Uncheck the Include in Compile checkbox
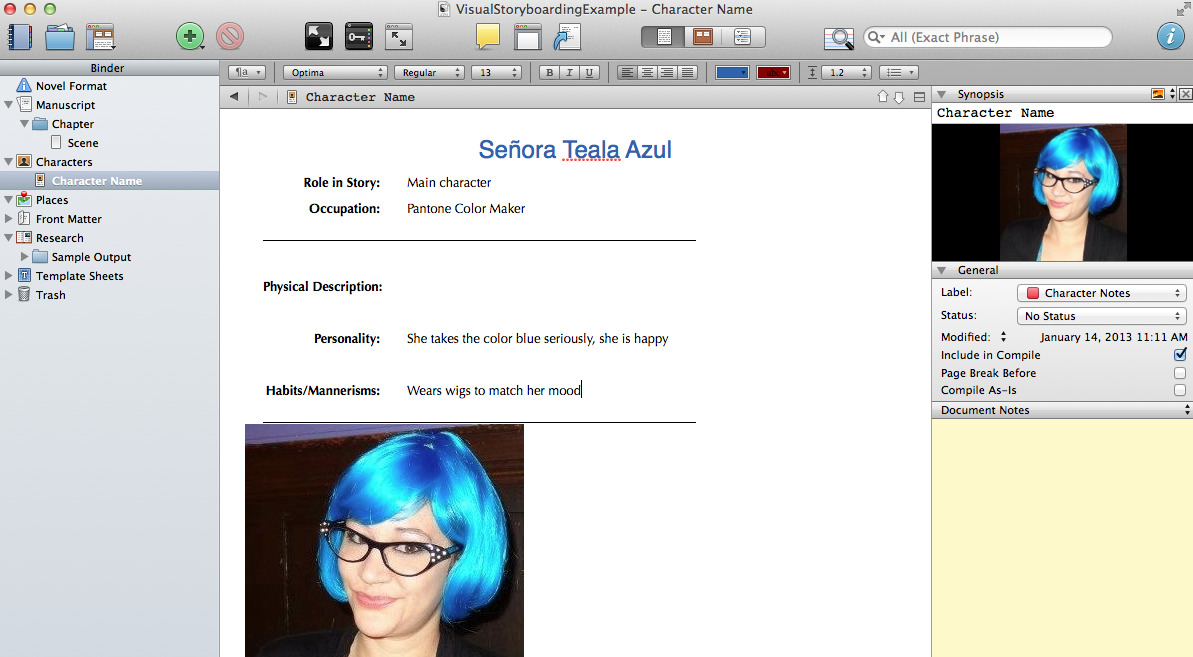Image resolution: width=1193 pixels, height=657 pixels. coord(1180,355)
